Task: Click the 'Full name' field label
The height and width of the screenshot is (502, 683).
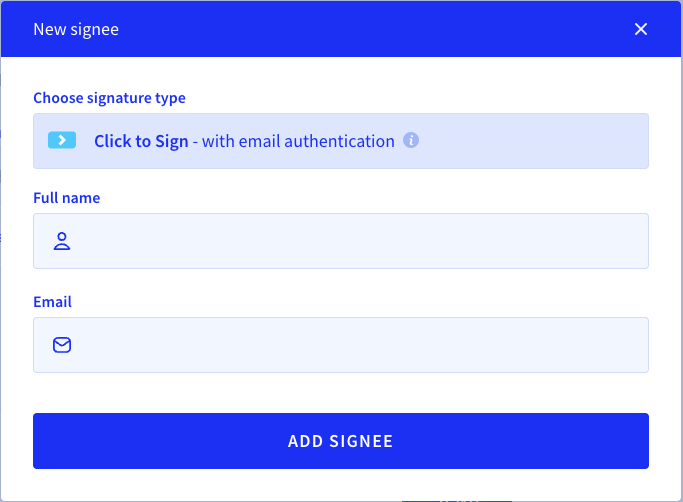Action: pos(67,198)
